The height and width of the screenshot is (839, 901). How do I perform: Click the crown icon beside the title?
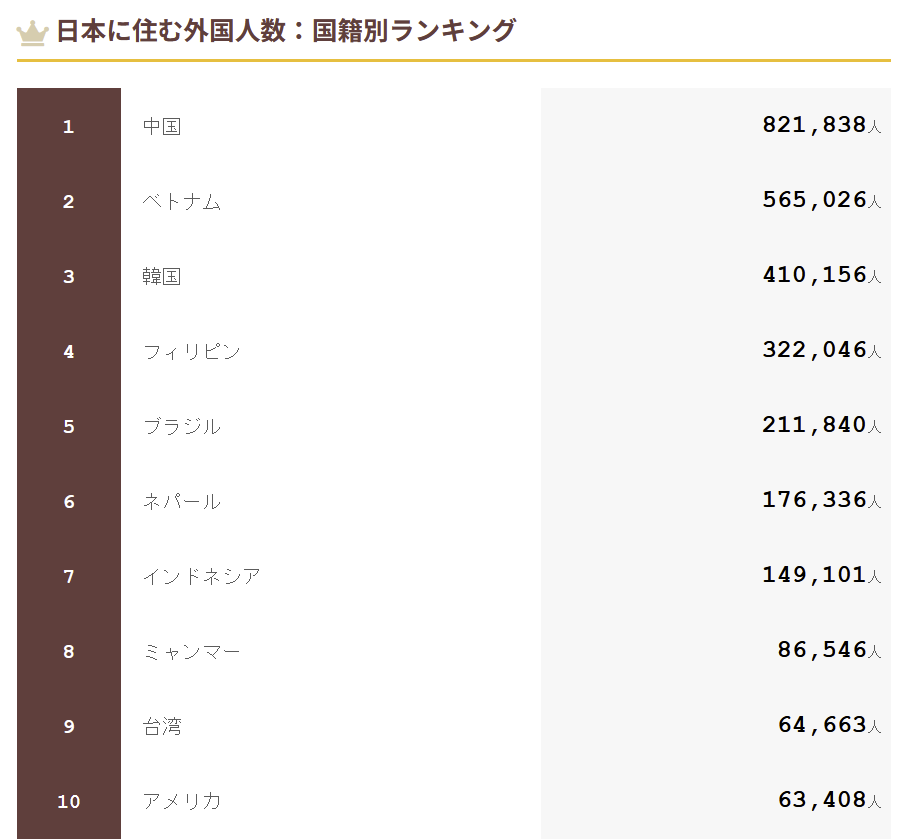pyautogui.click(x=33, y=33)
